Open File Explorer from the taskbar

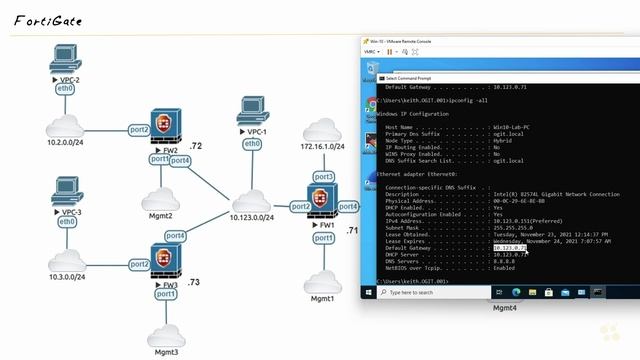click(532, 292)
